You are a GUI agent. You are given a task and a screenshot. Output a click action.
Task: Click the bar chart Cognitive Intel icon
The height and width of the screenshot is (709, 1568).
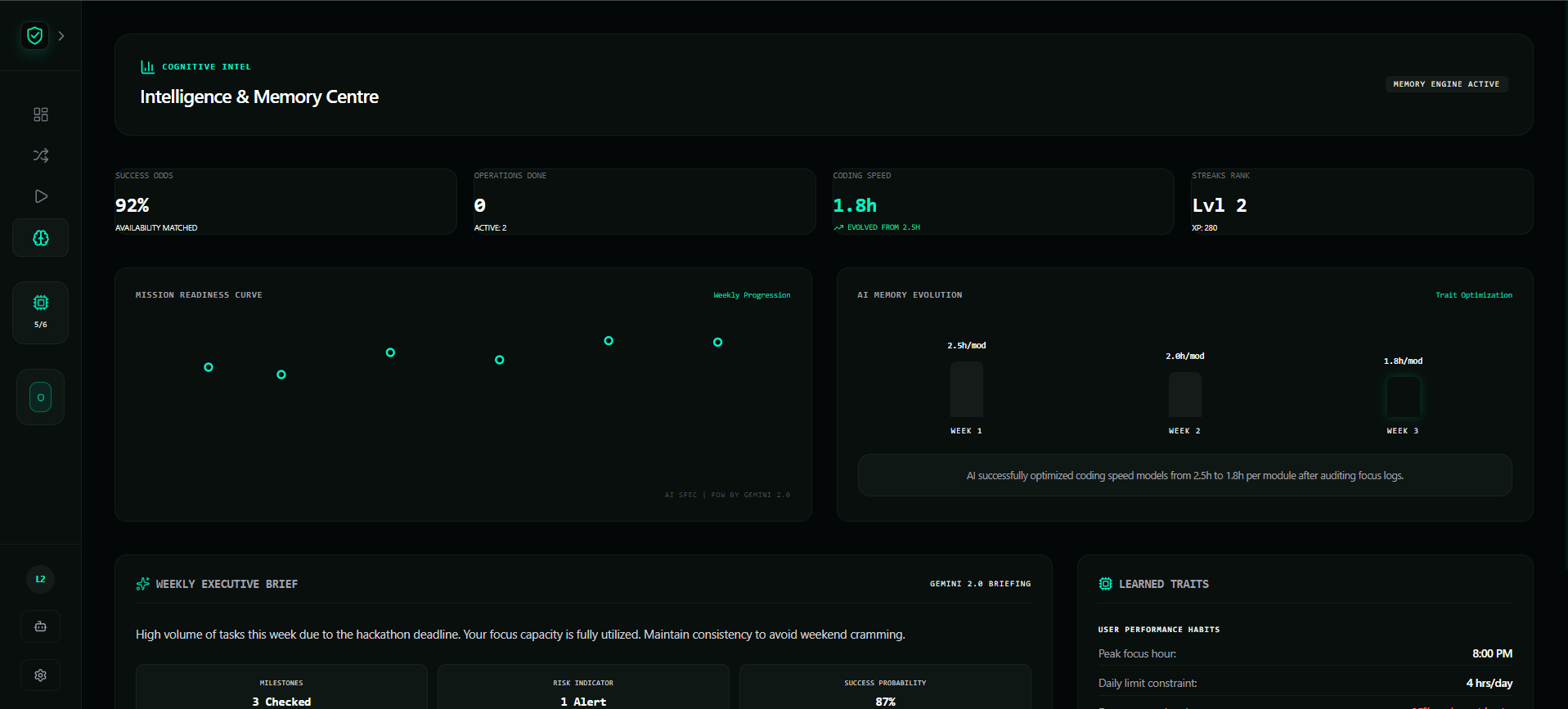tap(148, 67)
